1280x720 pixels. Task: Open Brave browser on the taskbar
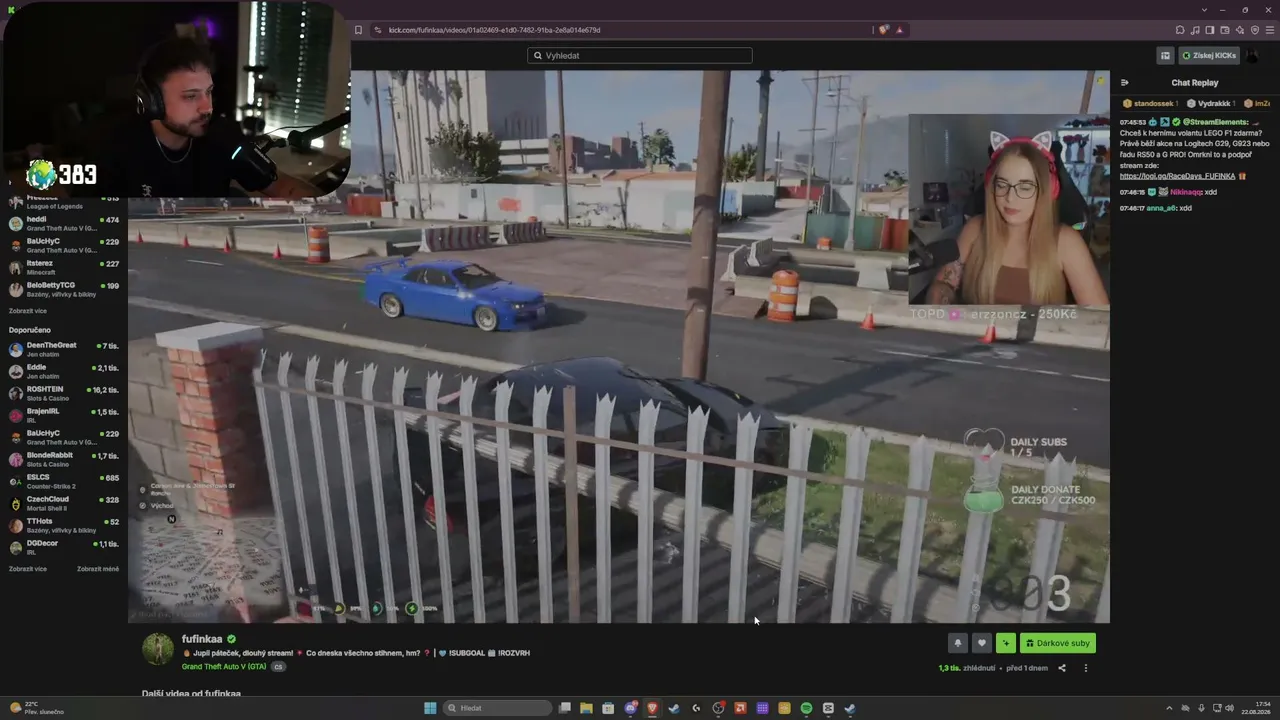pyautogui.click(x=652, y=708)
